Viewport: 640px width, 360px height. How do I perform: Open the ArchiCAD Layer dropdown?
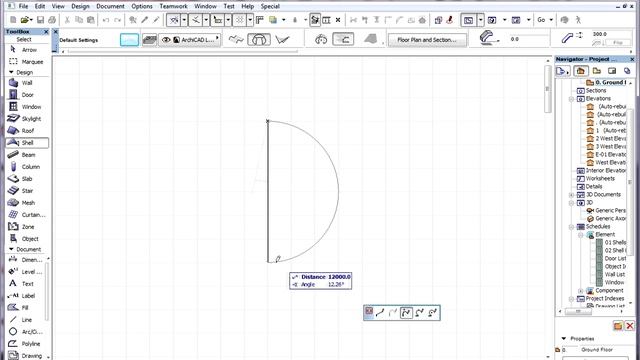click(190, 40)
